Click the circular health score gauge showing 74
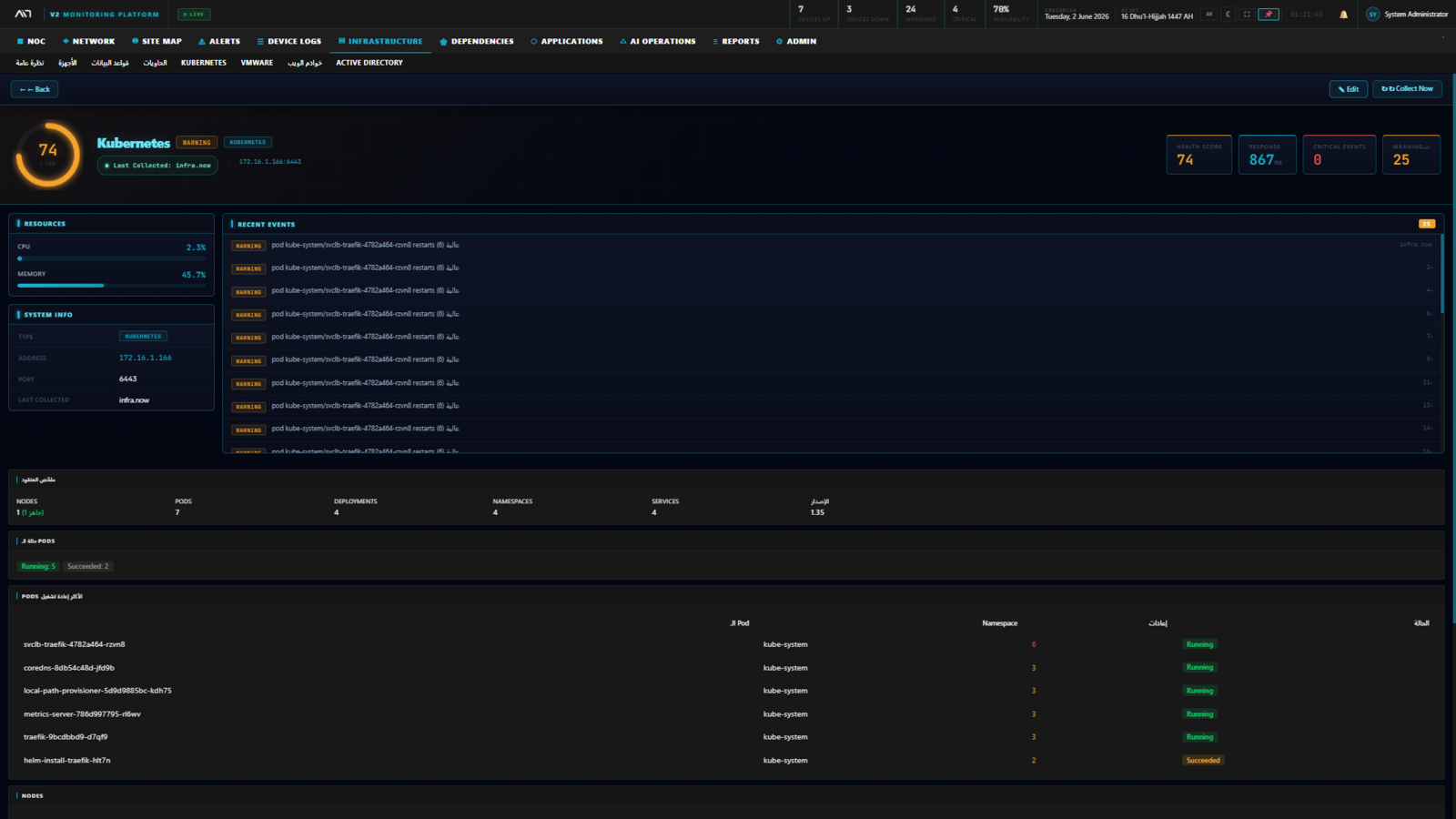The image size is (1456, 819). (48, 155)
